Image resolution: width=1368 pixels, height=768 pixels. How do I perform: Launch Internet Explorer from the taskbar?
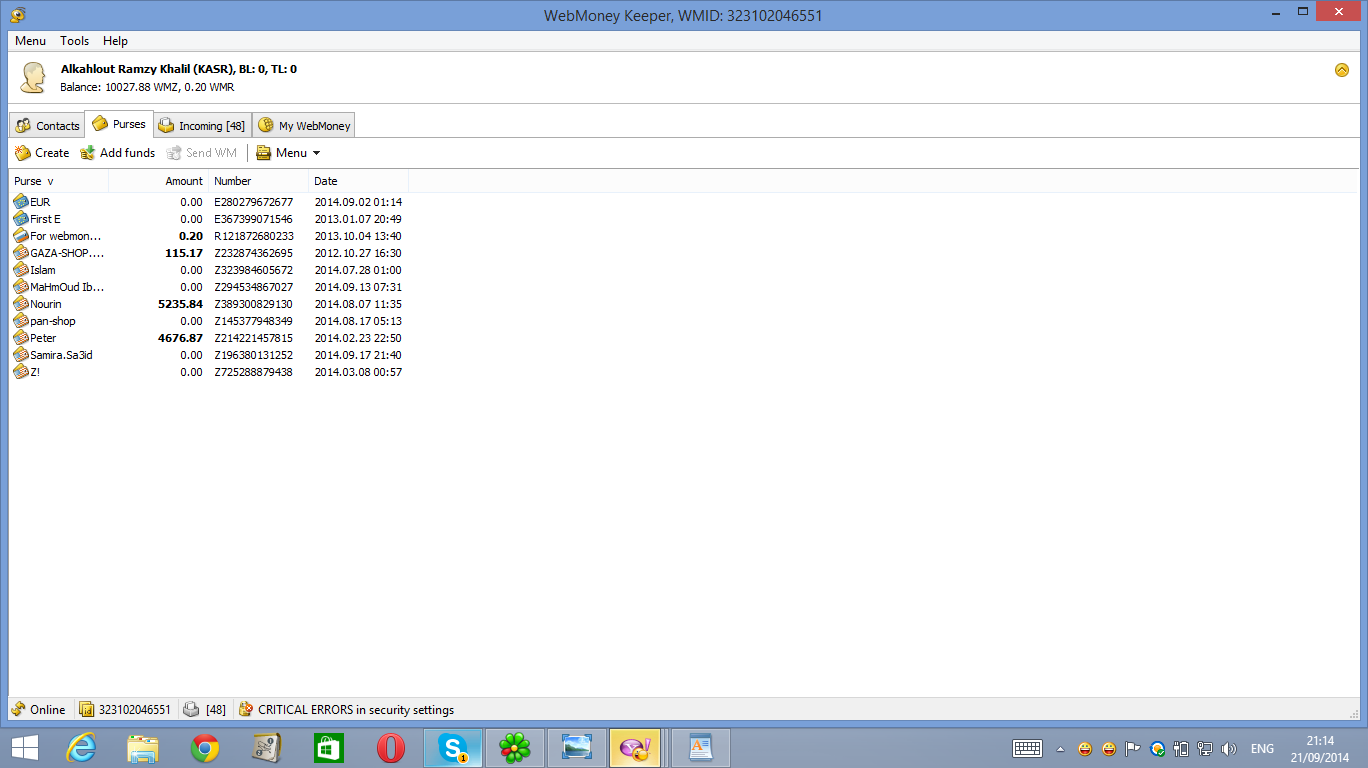(x=81, y=747)
